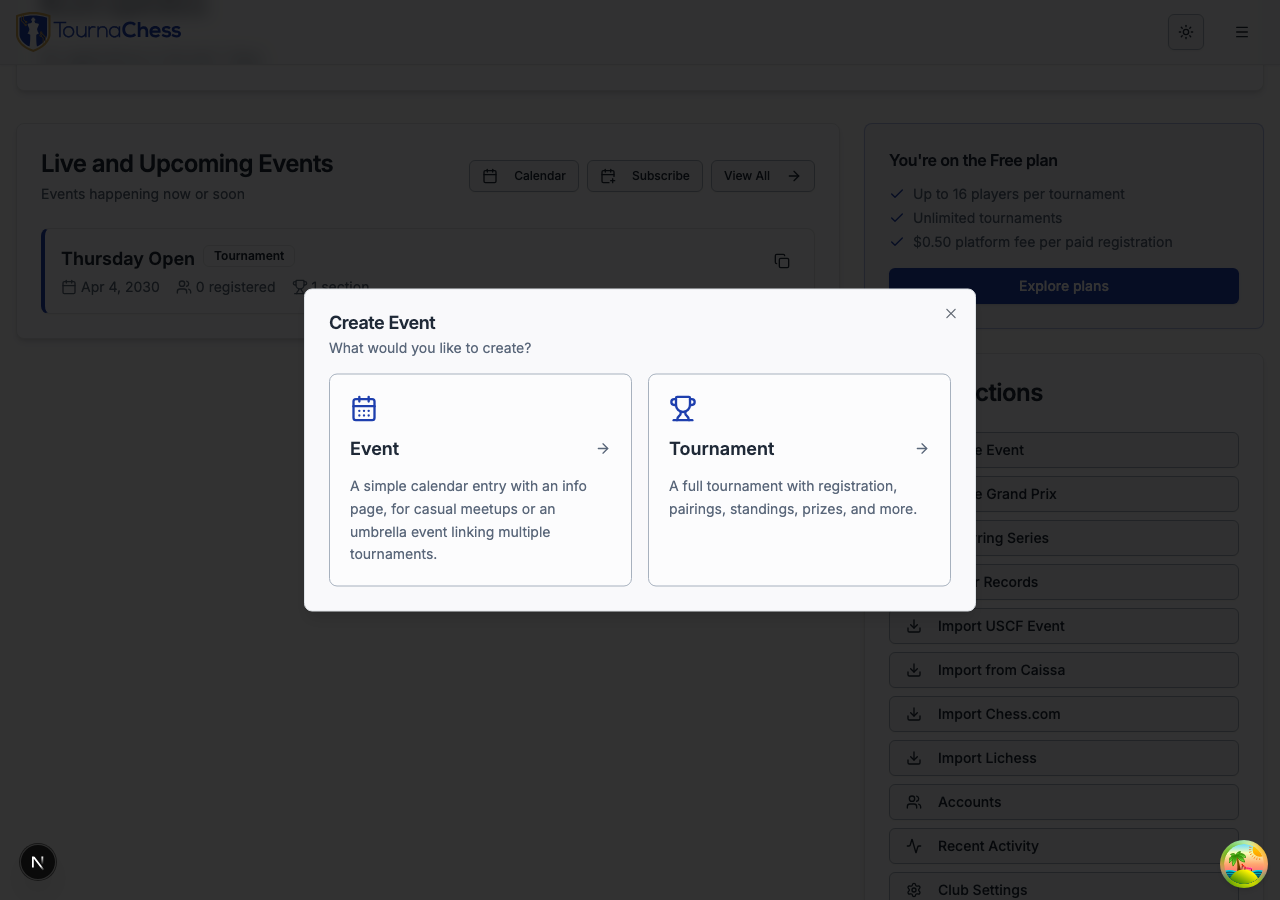Click Import Lichess
1280x900 pixels.
point(1064,758)
